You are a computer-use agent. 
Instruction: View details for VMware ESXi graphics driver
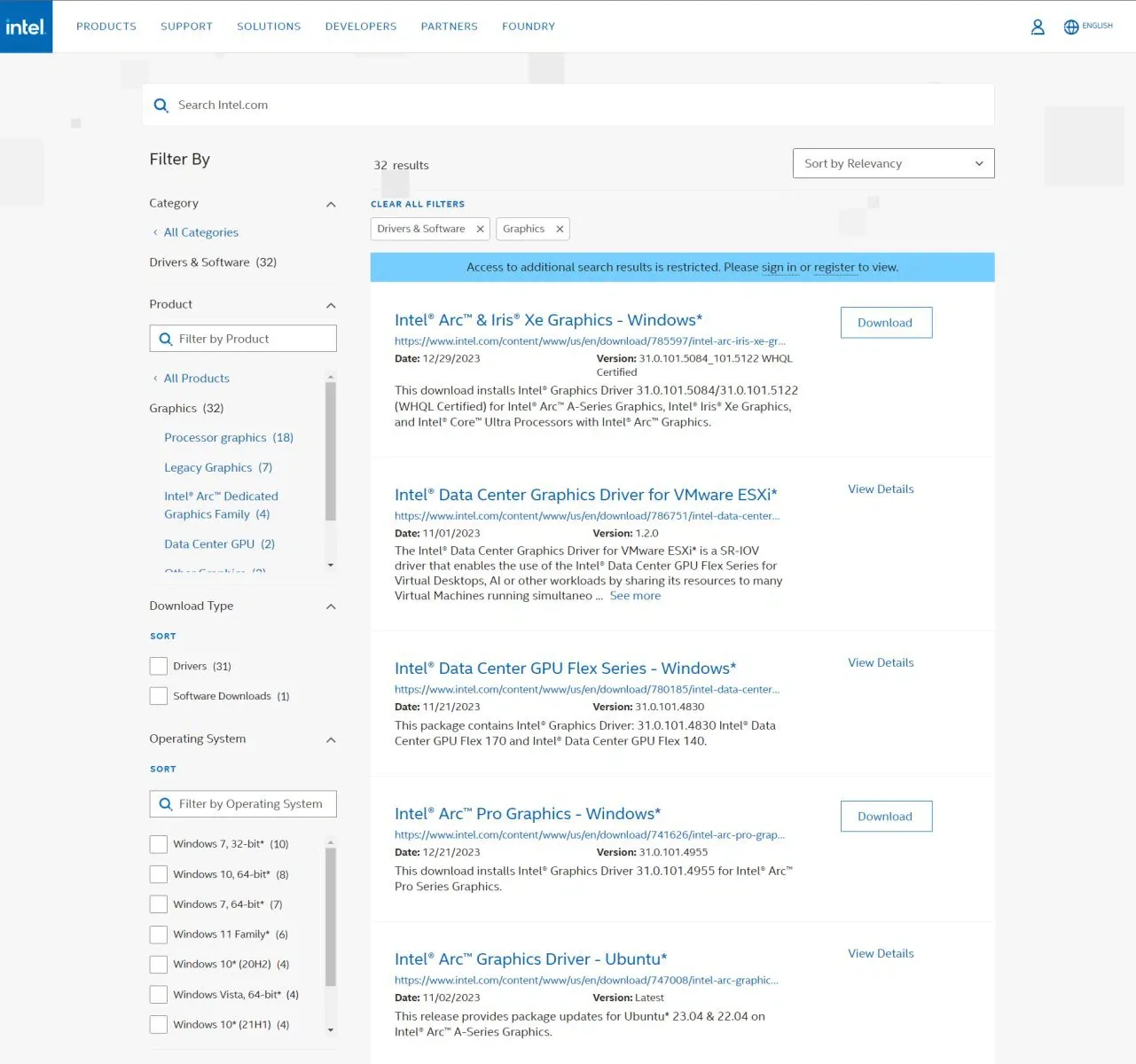pyautogui.click(x=881, y=489)
